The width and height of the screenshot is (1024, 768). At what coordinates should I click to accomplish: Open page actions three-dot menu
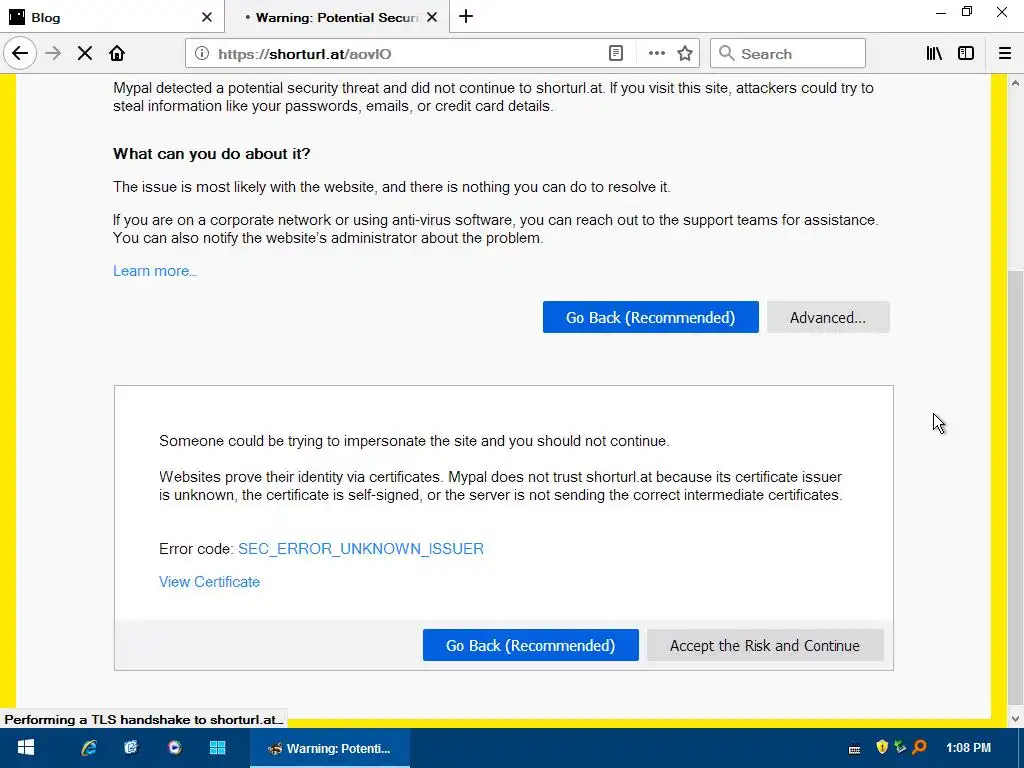click(656, 54)
